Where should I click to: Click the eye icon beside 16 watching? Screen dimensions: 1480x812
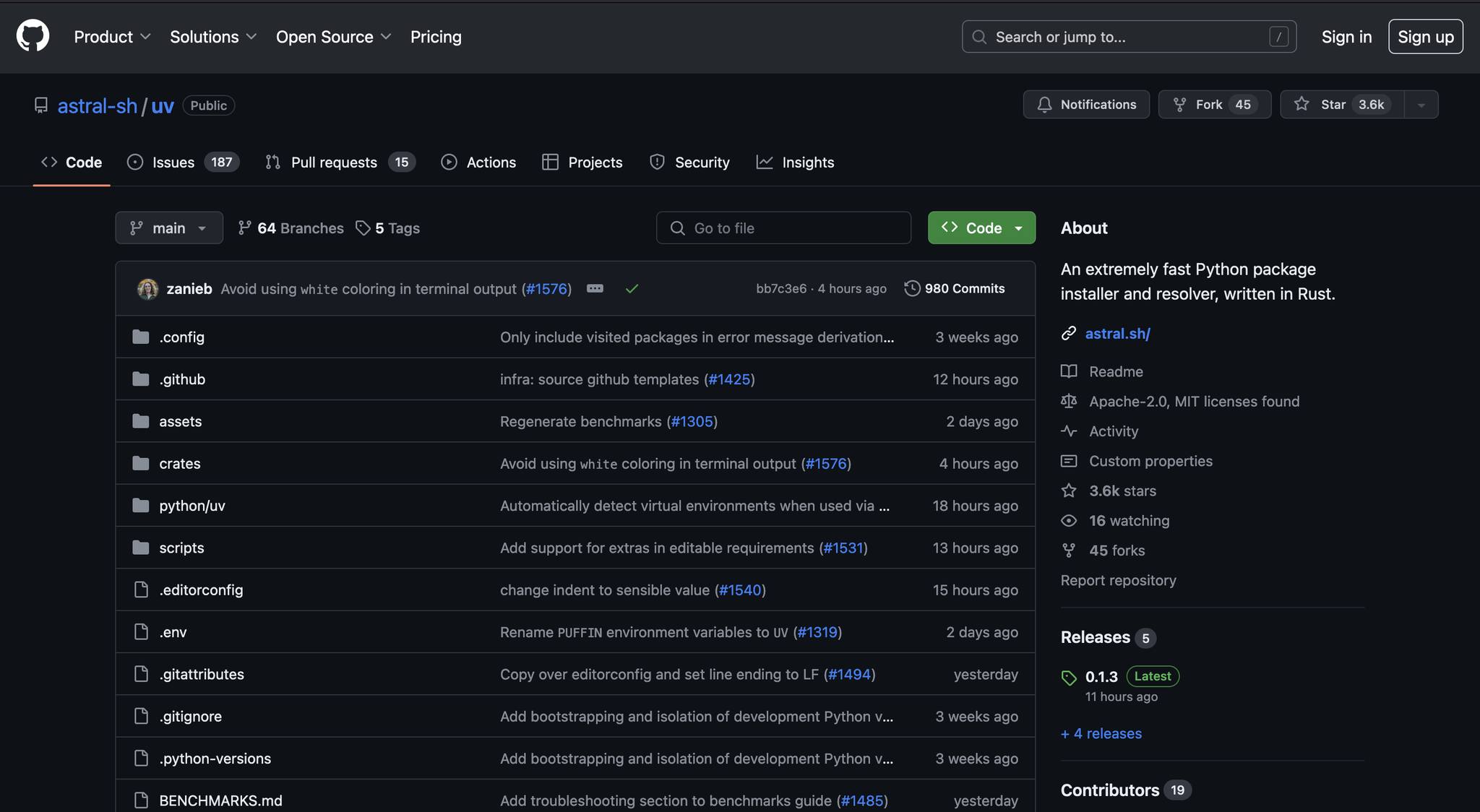(x=1069, y=520)
